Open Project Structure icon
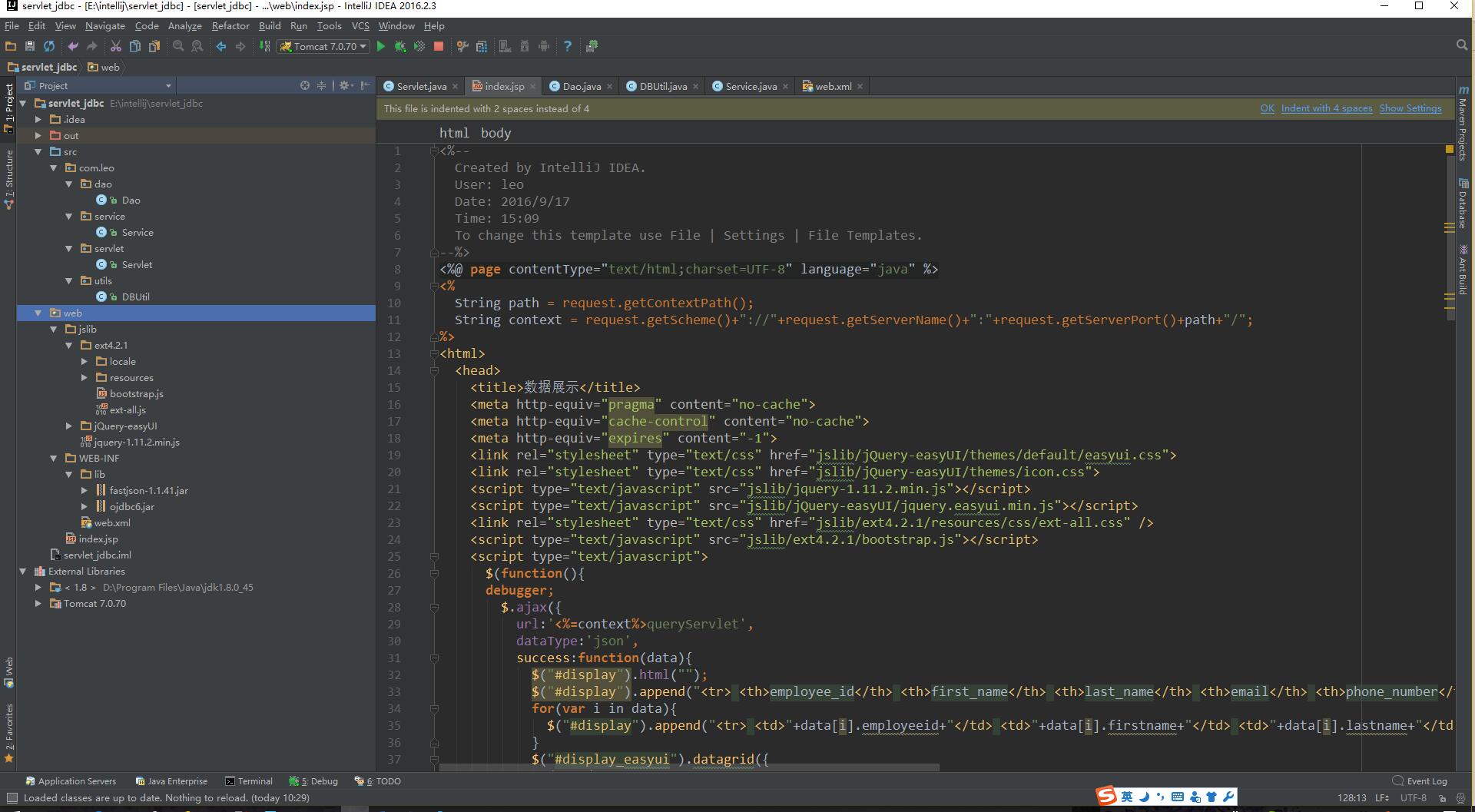Viewport: 1475px width, 812px height. pyautogui.click(x=482, y=46)
